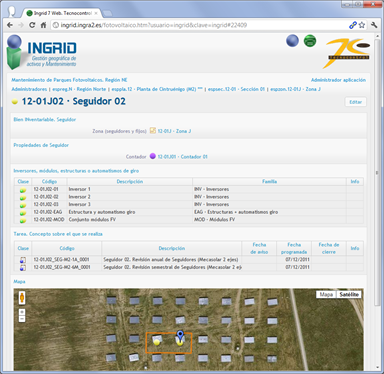Screen dimensions: 384x374
Task: Click the browser reload icon
Action: [32, 25]
